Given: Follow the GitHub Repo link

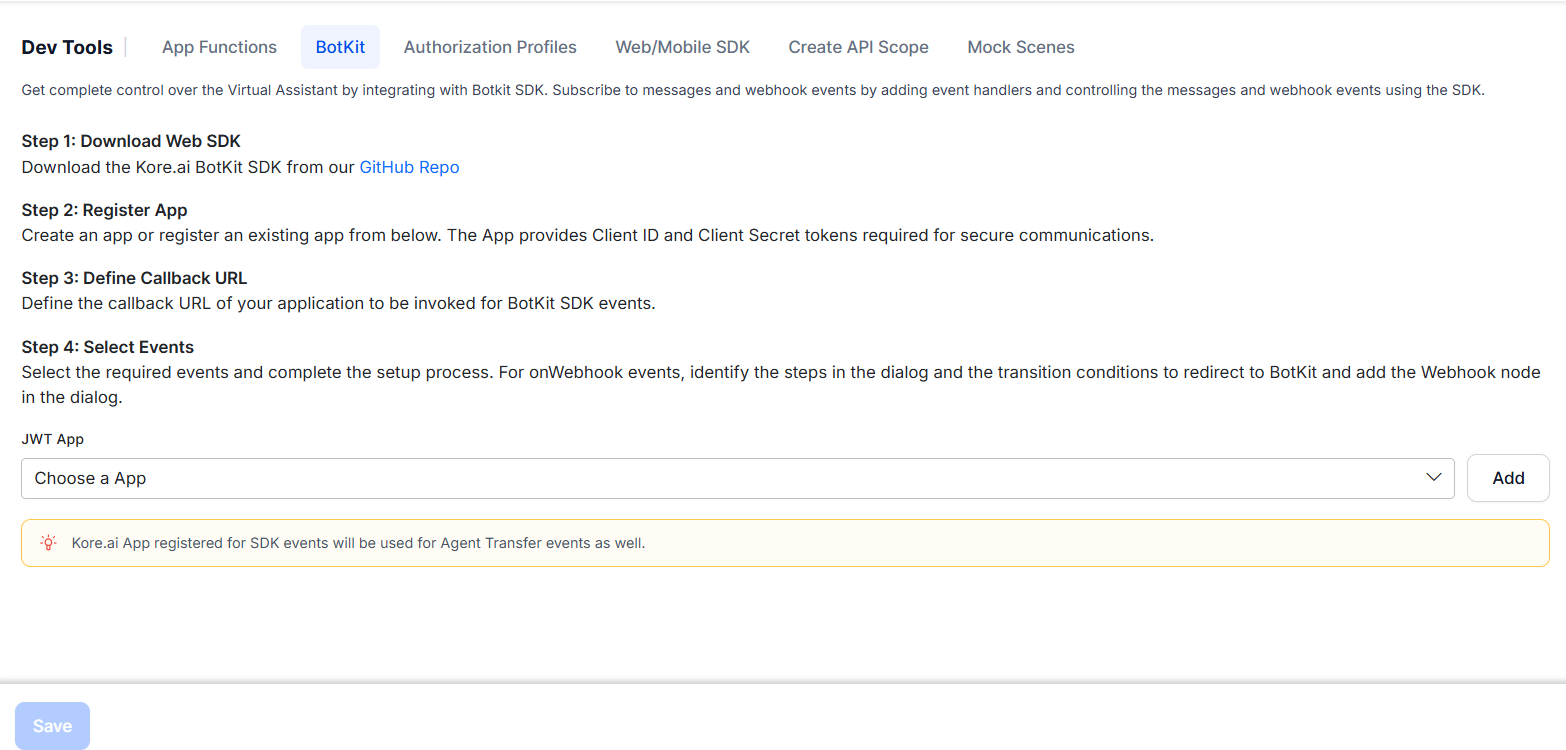Looking at the screenshot, I should (409, 167).
